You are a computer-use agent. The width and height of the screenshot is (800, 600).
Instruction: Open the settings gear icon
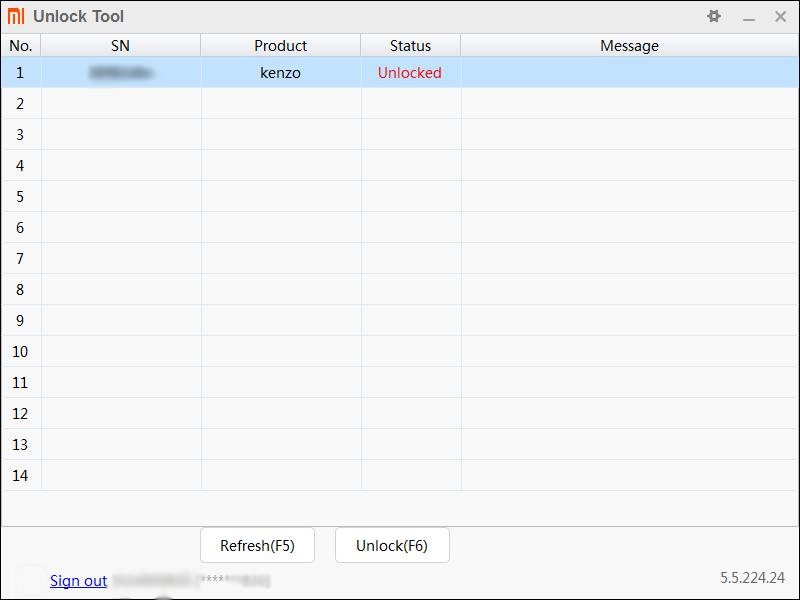click(x=714, y=16)
